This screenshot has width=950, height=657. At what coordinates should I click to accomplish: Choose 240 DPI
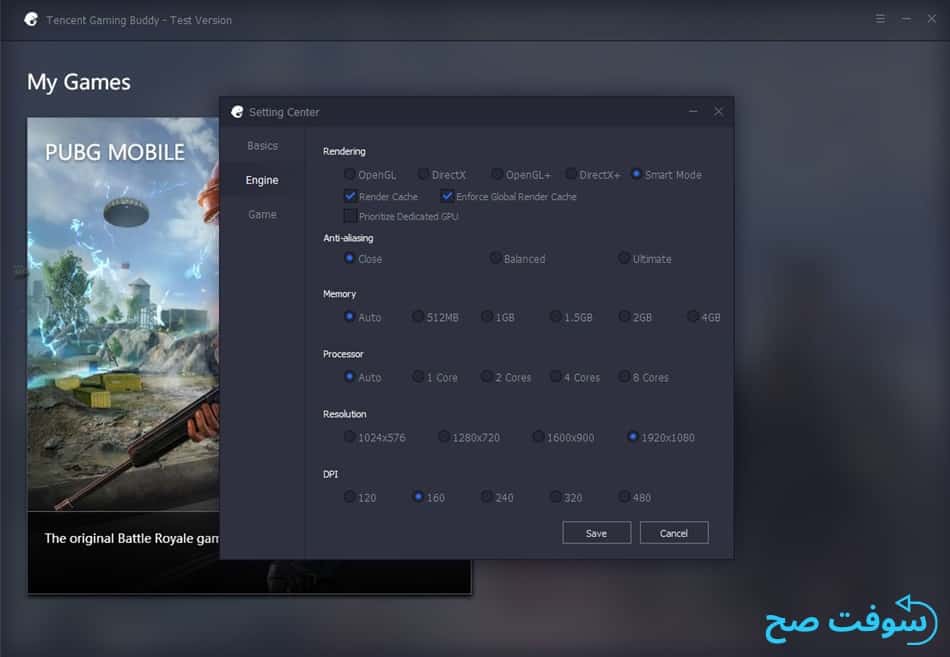tap(487, 496)
